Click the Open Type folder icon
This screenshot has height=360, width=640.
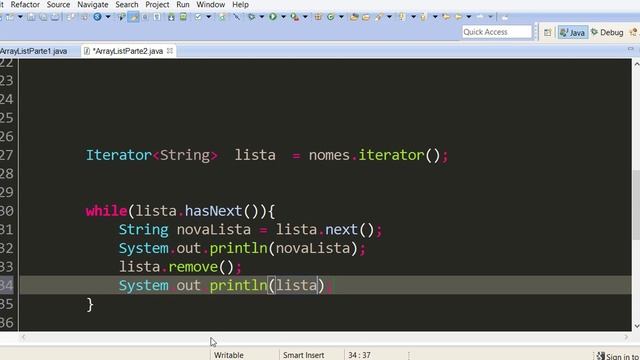[354, 17]
